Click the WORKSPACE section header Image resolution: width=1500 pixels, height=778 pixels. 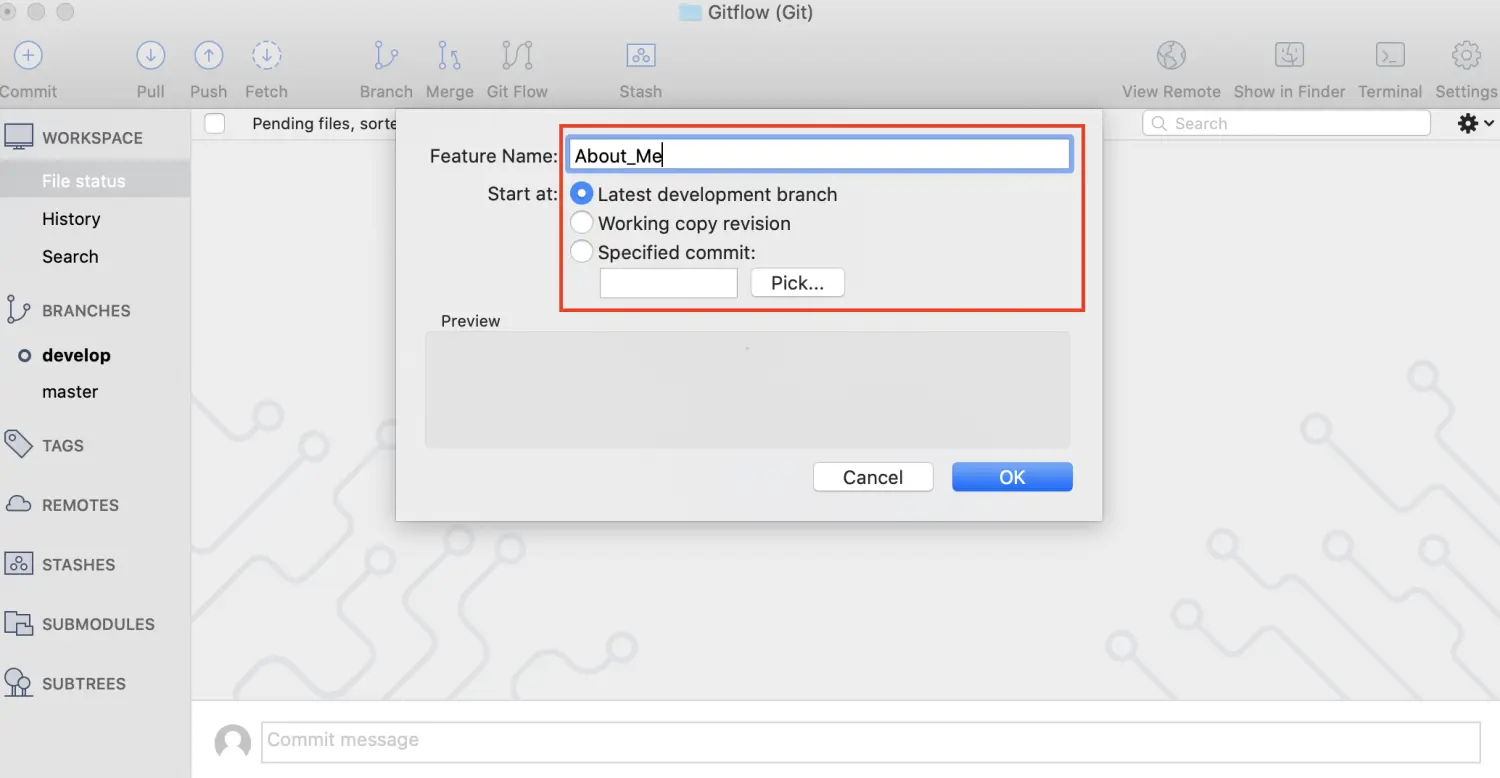[93, 138]
